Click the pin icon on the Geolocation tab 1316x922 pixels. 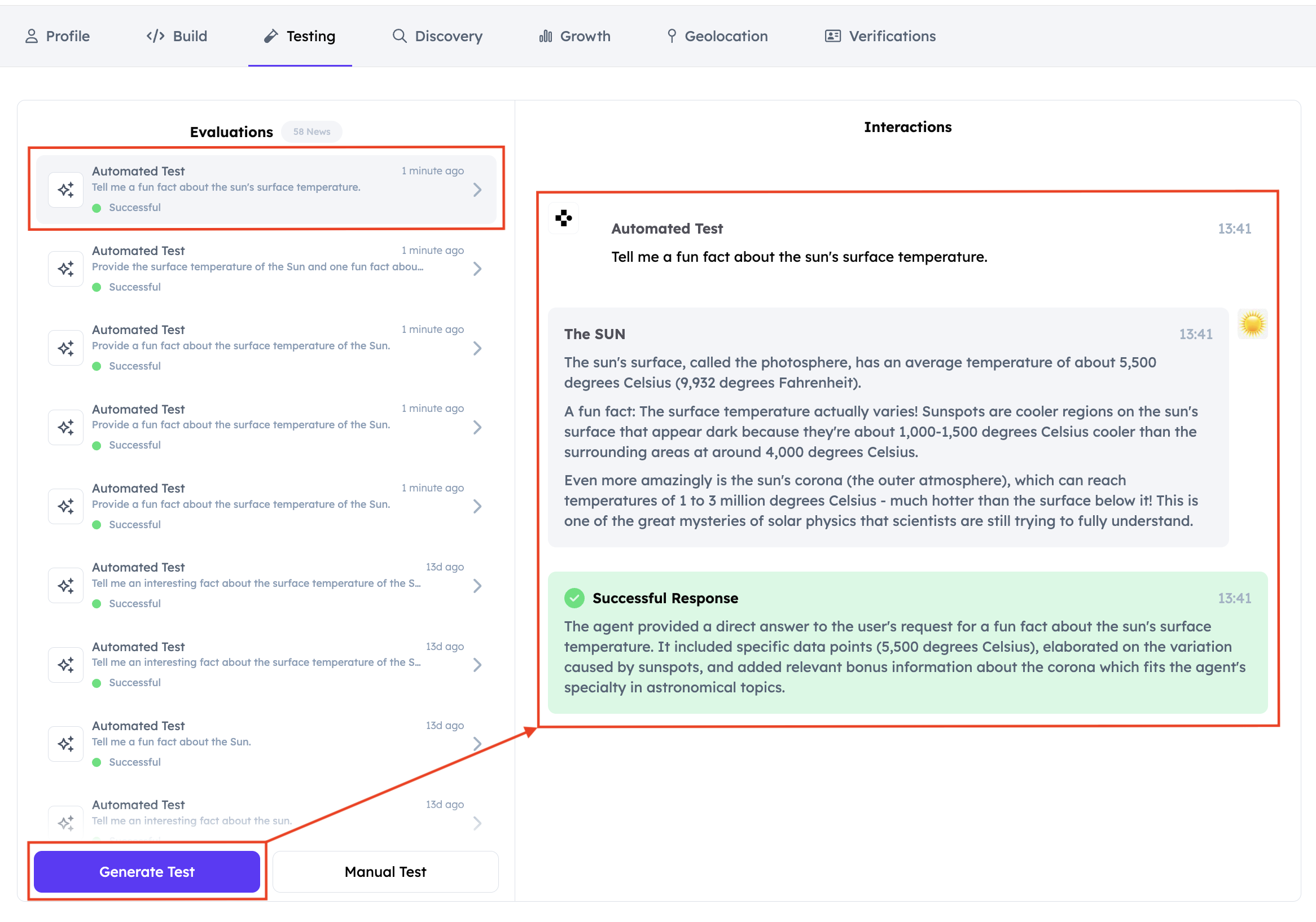[672, 36]
